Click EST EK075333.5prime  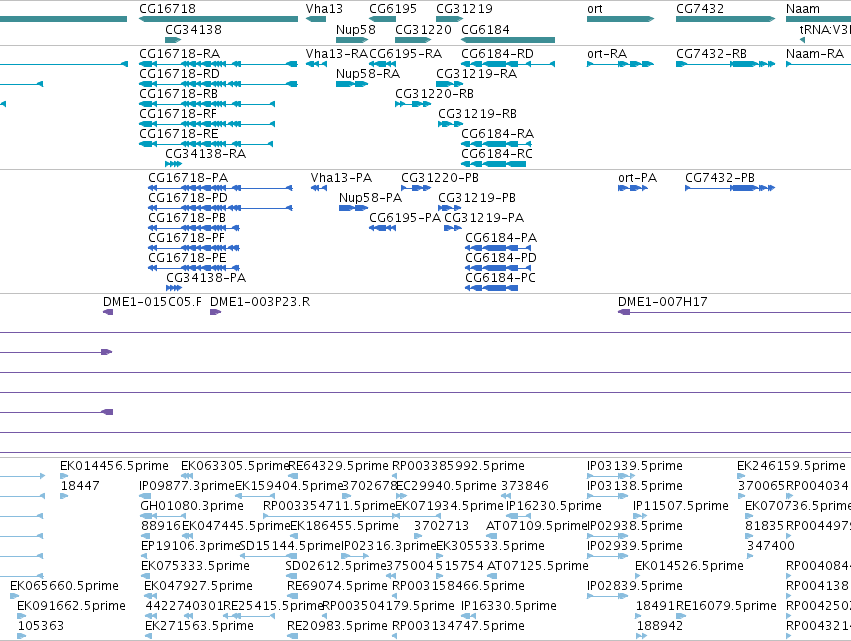195,566
